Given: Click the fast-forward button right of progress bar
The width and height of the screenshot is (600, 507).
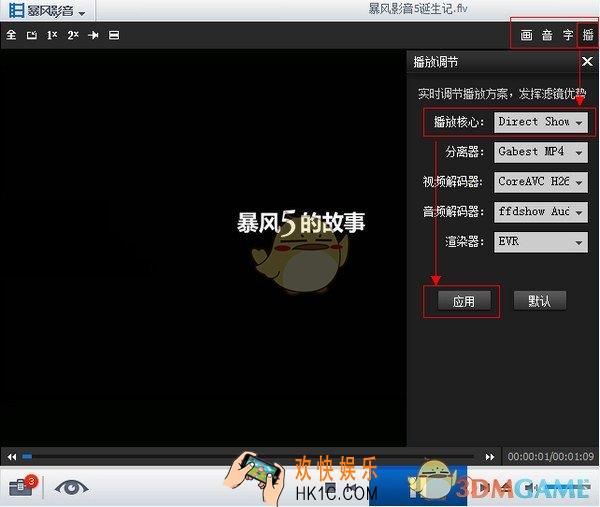Looking at the screenshot, I should pyautogui.click(x=490, y=456).
